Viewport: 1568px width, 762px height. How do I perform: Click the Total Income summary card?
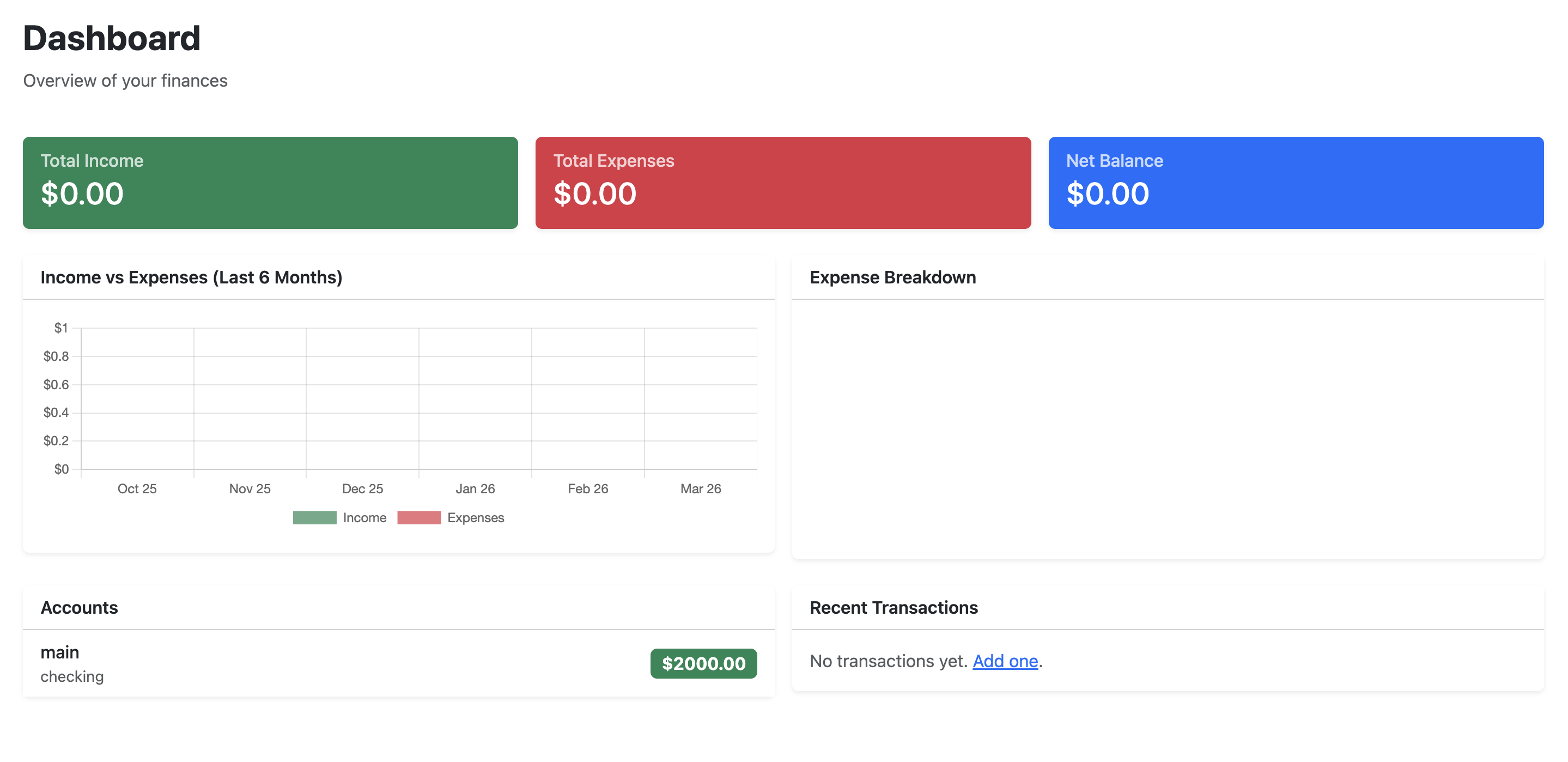(x=270, y=182)
